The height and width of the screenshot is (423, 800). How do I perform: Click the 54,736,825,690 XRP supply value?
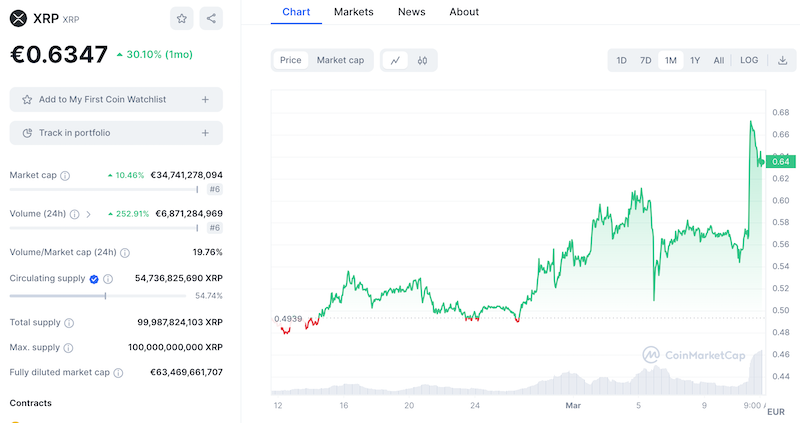tap(179, 279)
